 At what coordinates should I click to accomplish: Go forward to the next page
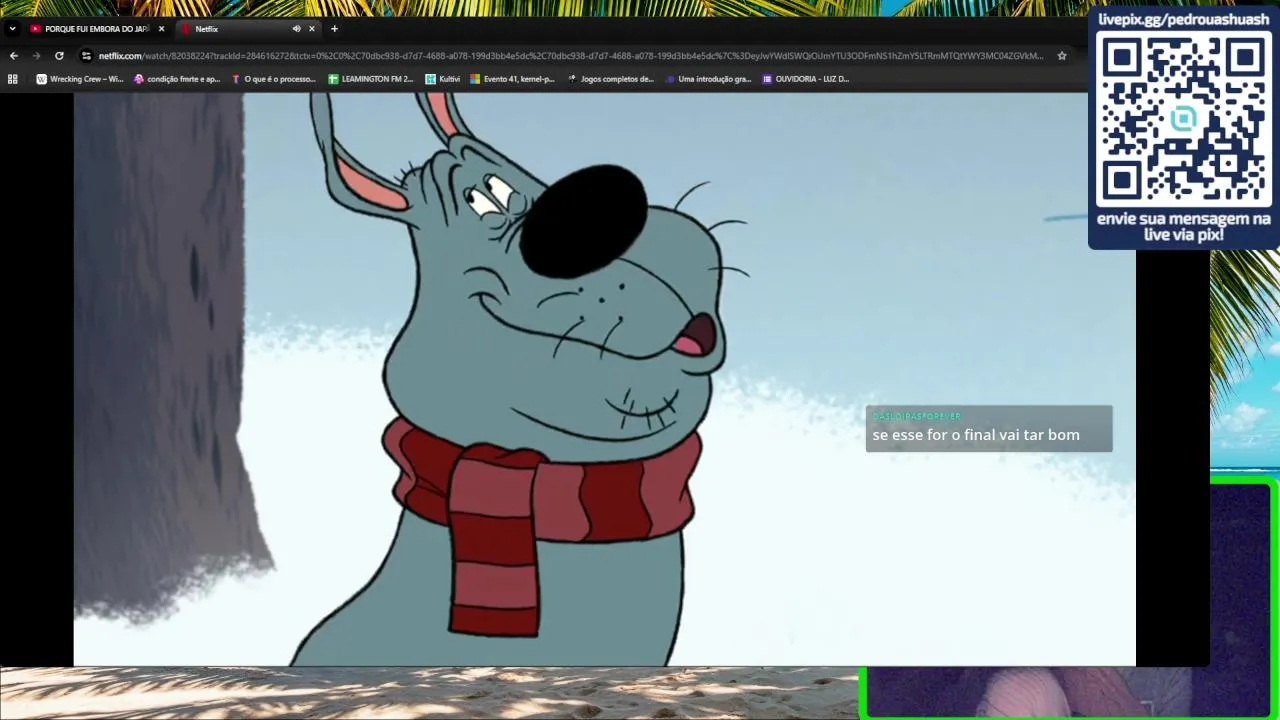coord(36,56)
